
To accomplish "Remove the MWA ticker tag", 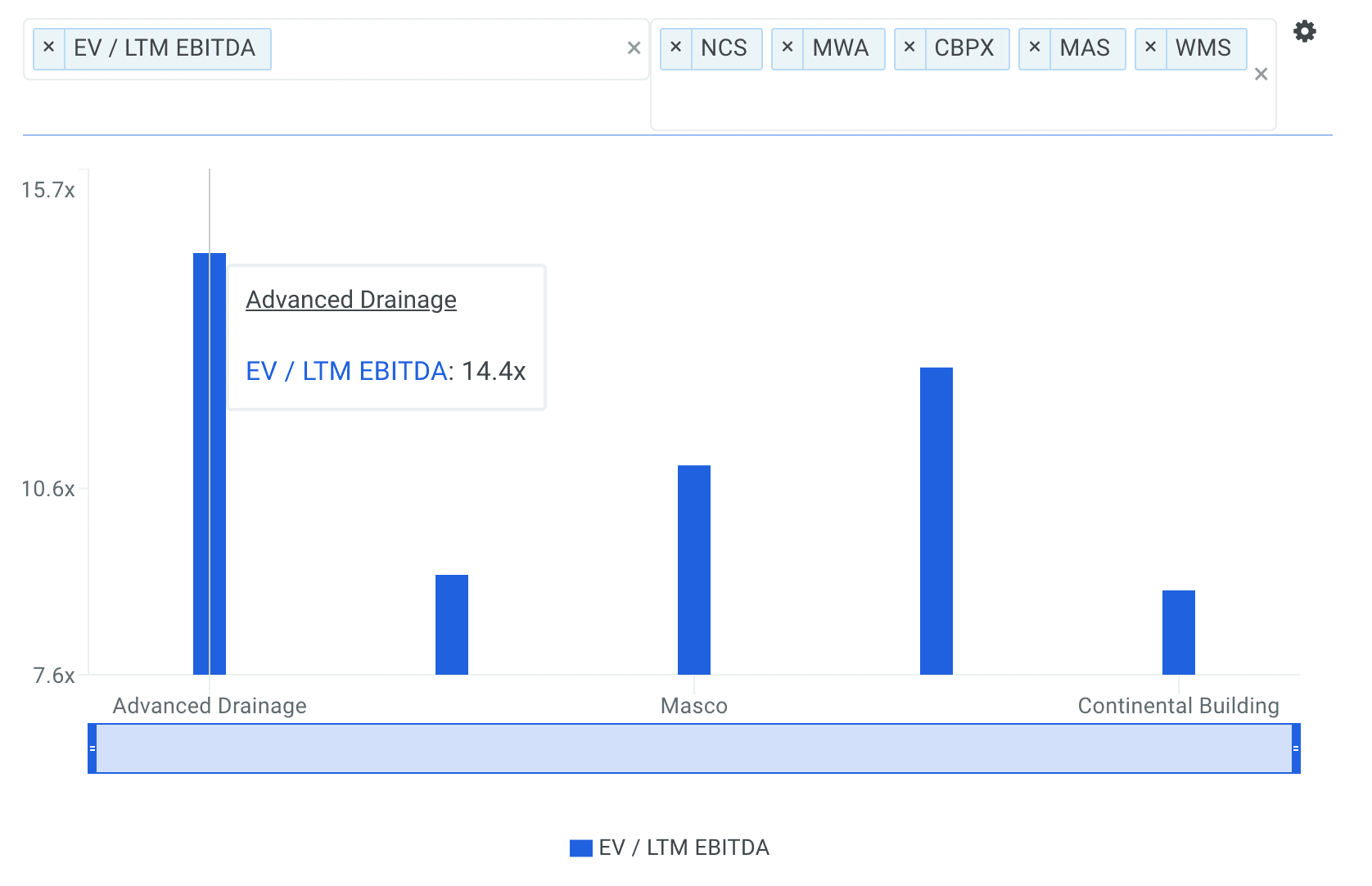I will 788,48.
